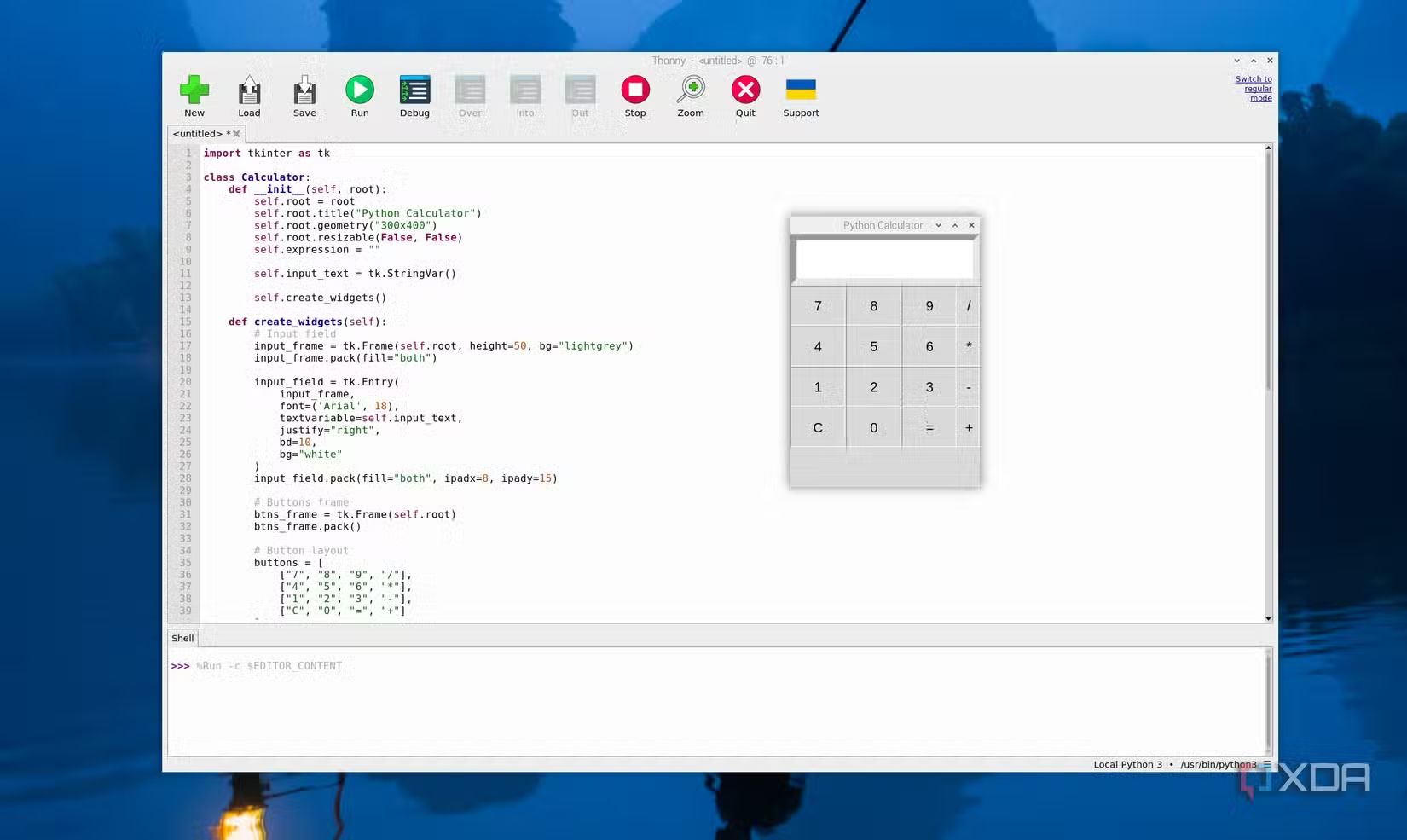Click the Step Out toolbar icon
Screen dimensions: 1407x840
pos(580,90)
